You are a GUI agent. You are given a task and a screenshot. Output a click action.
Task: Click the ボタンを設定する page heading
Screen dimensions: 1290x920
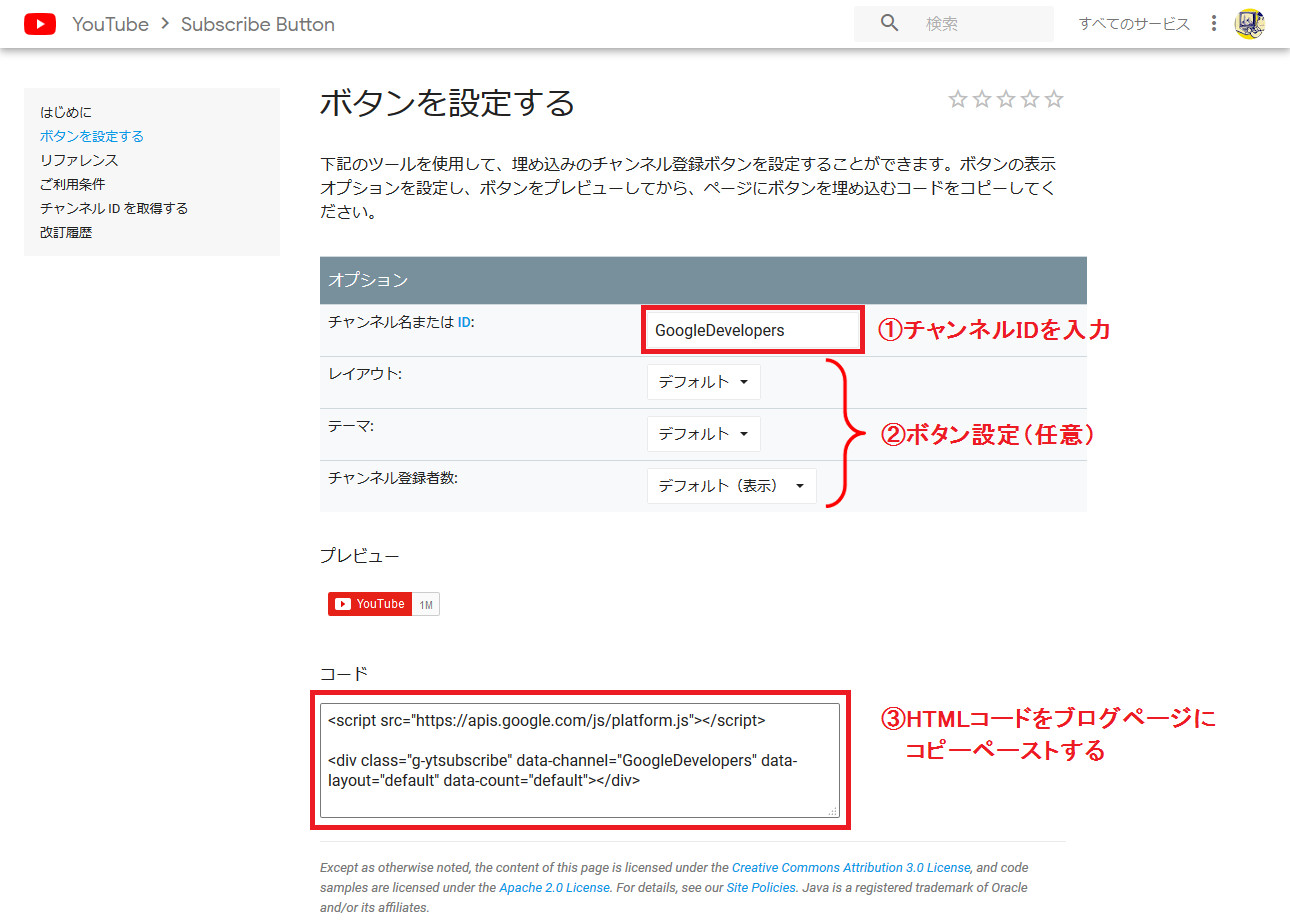tap(448, 103)
